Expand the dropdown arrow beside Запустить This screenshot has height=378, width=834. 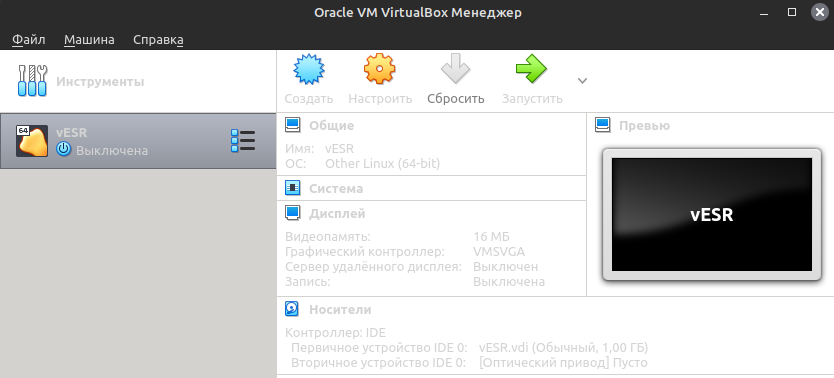pos(582,81)
